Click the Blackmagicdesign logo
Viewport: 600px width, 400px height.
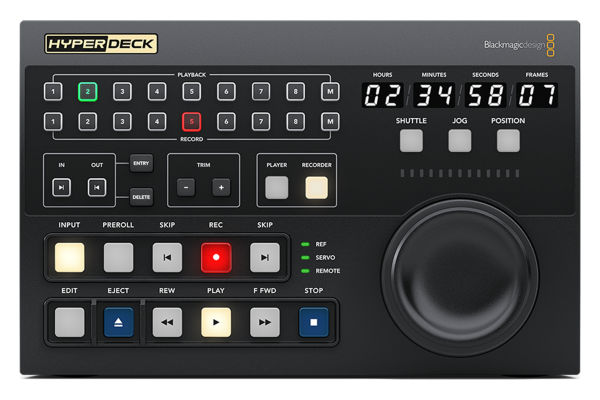pos(519,45)
